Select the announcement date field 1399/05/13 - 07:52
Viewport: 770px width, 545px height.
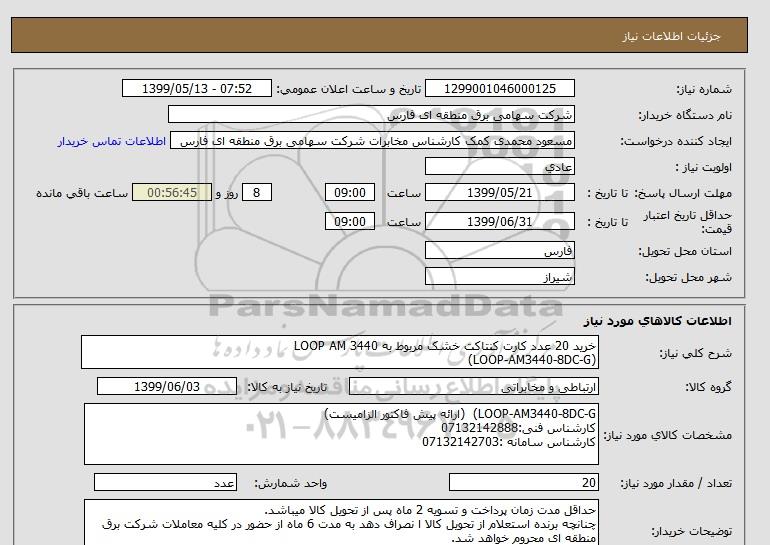[x=196, y=88]
